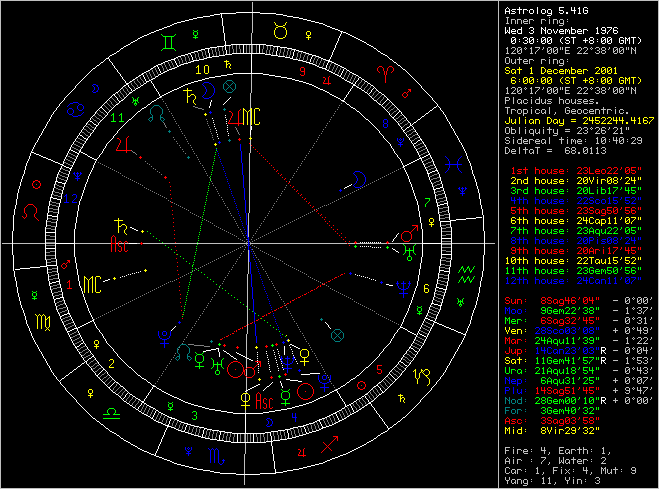
Task: Click the yellow MC label atop the chart
Action: click(x=254, y=116)
